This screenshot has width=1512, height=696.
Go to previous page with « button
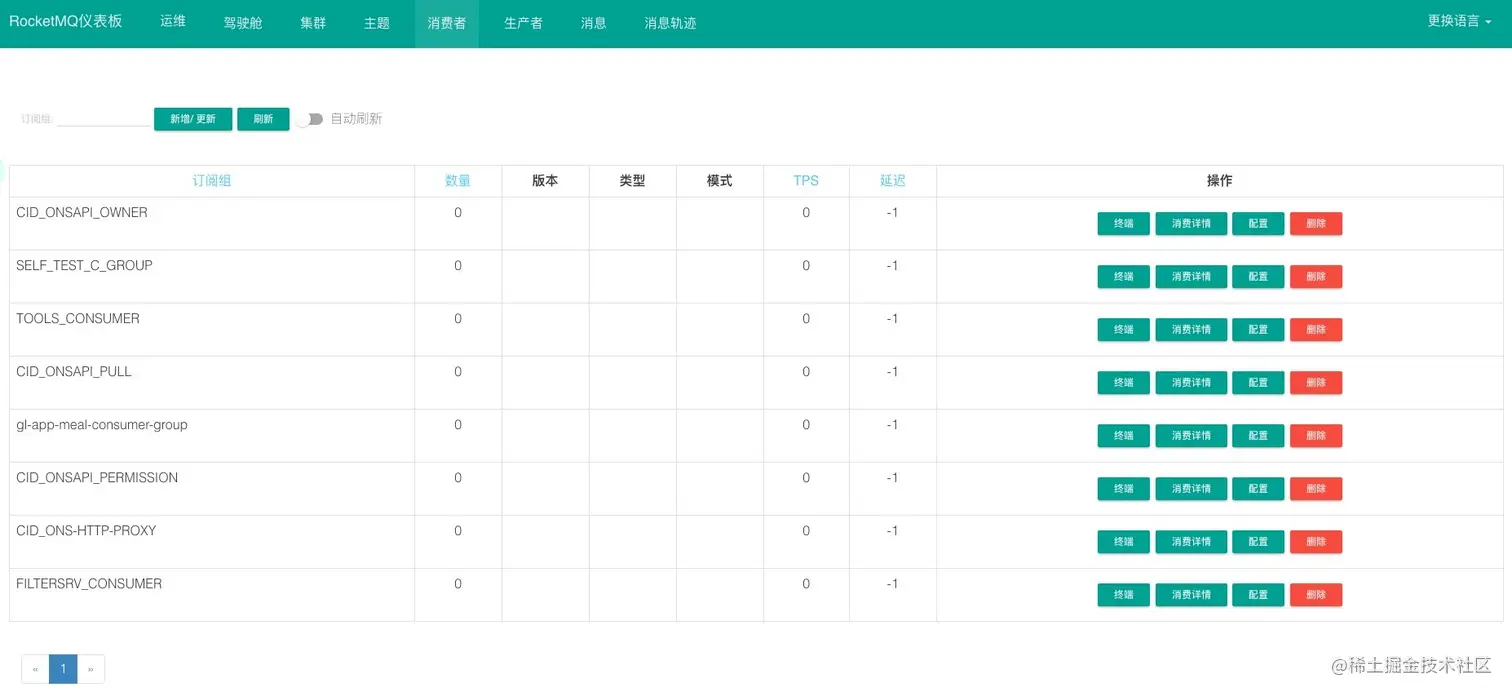(35, 669)
